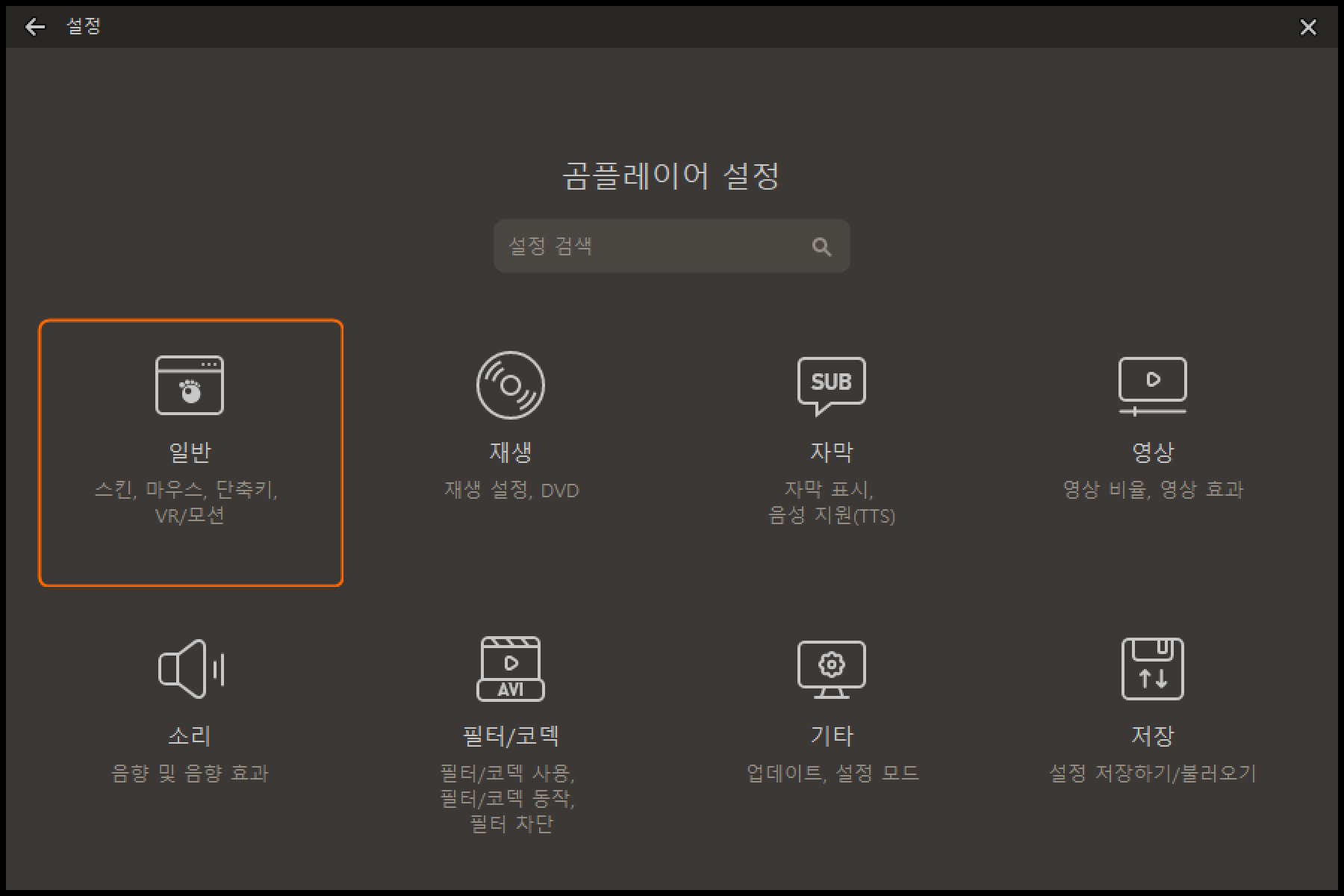Click the 곰플레이어 설정 heading
The image size is (1344, 896).
click(x=671, y=176)
